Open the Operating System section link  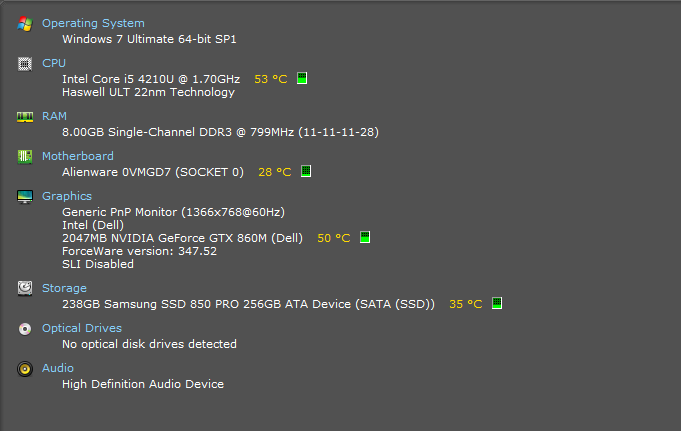[93, 23]
